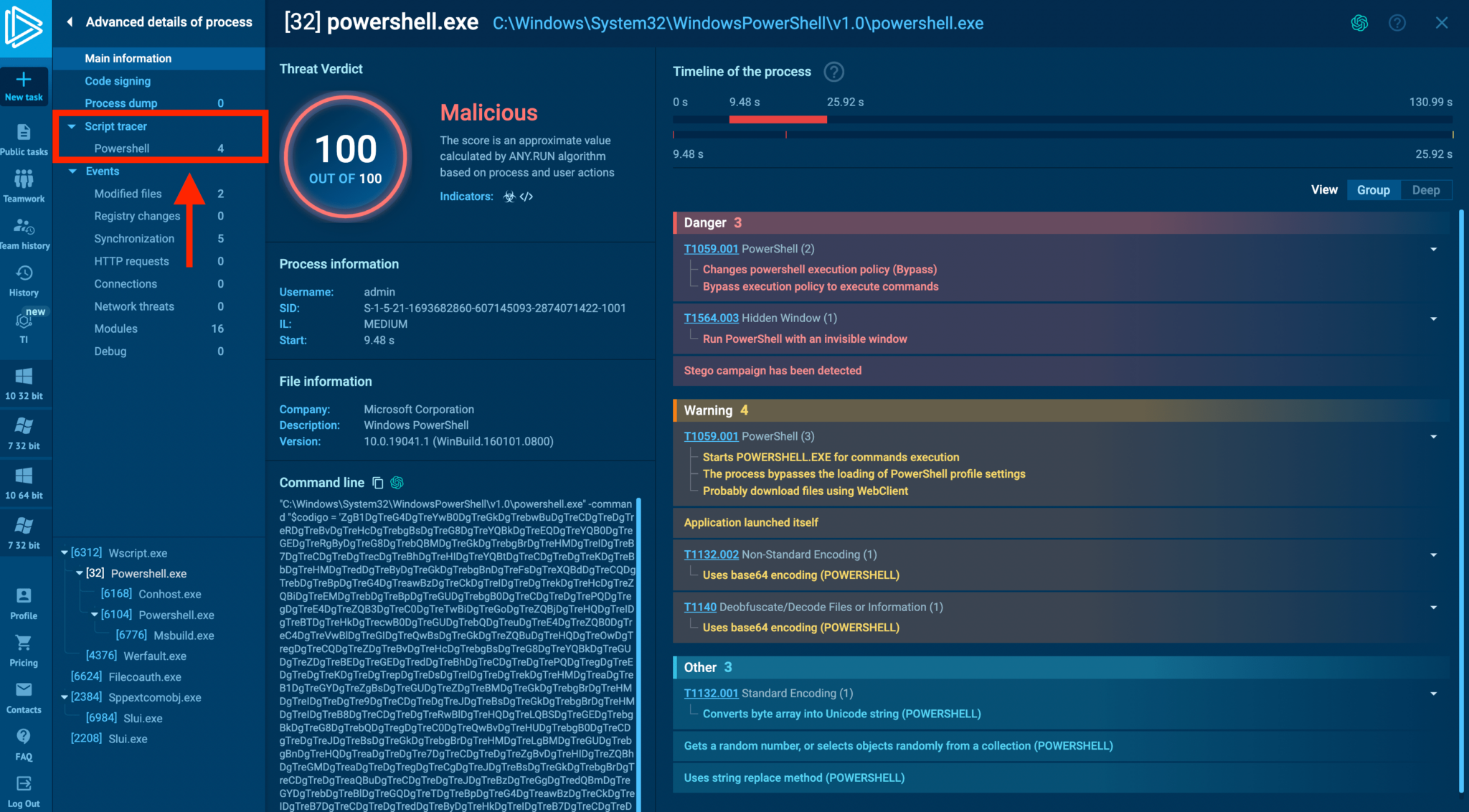The height and width of the screenshot is (812, 1469).
Task: Copy the command line with the copy icon
Action: (x=378, y=483)
